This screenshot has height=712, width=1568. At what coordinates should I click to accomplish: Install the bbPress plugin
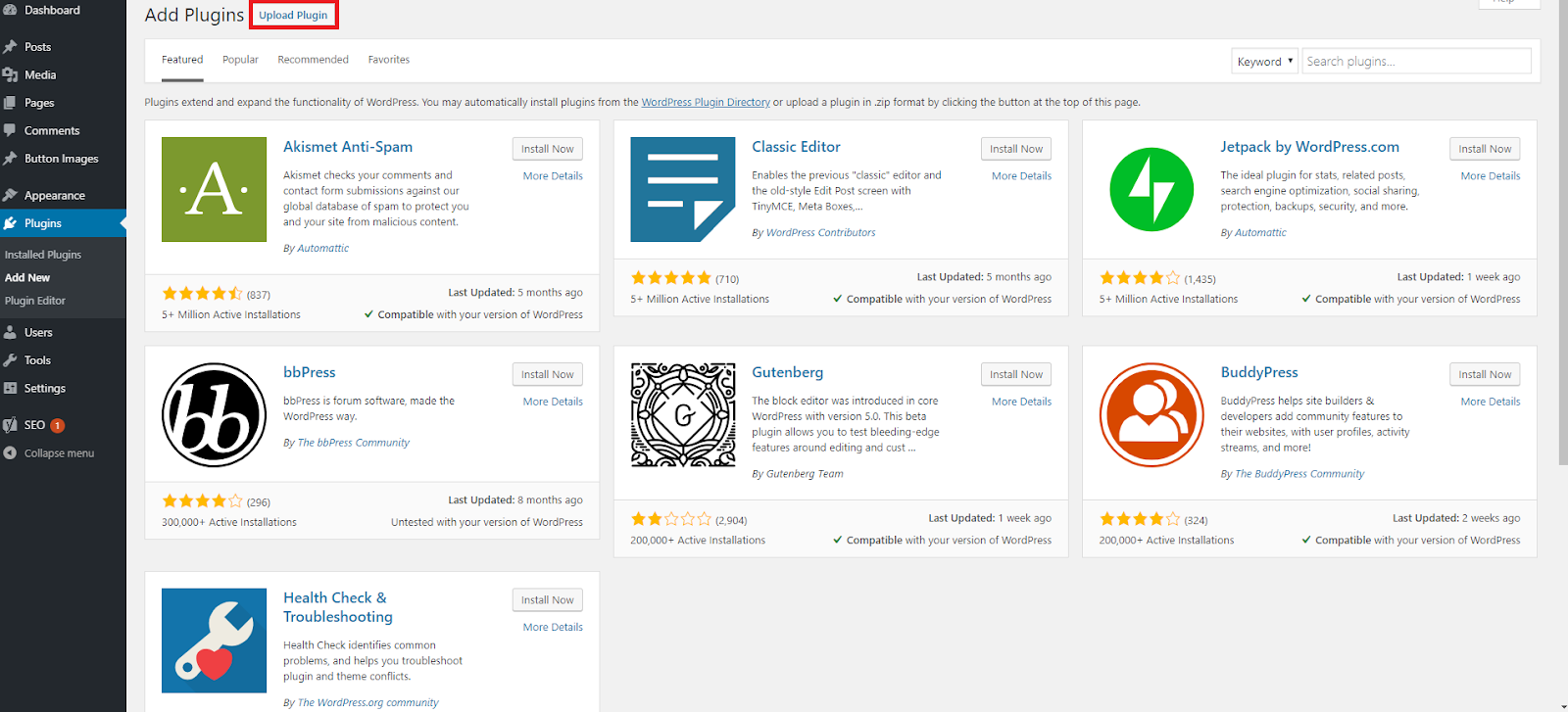tap(548, 374)
